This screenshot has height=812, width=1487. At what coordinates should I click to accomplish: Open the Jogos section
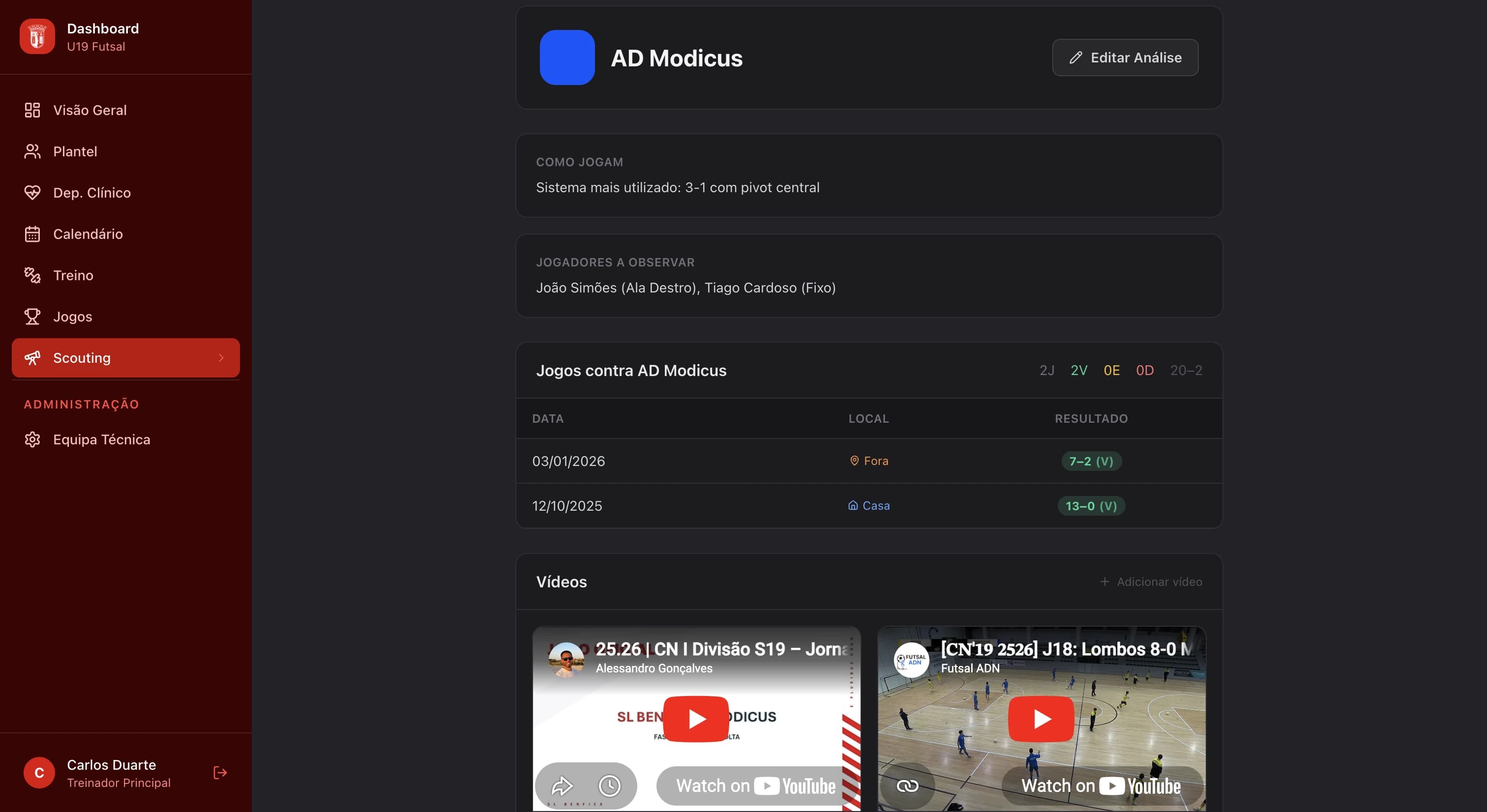coord(125,316)
